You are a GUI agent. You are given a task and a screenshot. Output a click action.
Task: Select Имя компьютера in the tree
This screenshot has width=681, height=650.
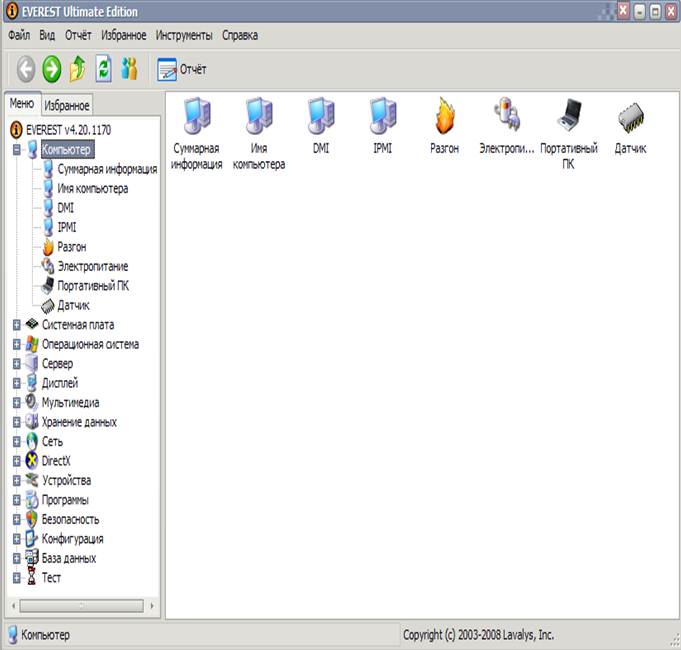click(93, 188)
